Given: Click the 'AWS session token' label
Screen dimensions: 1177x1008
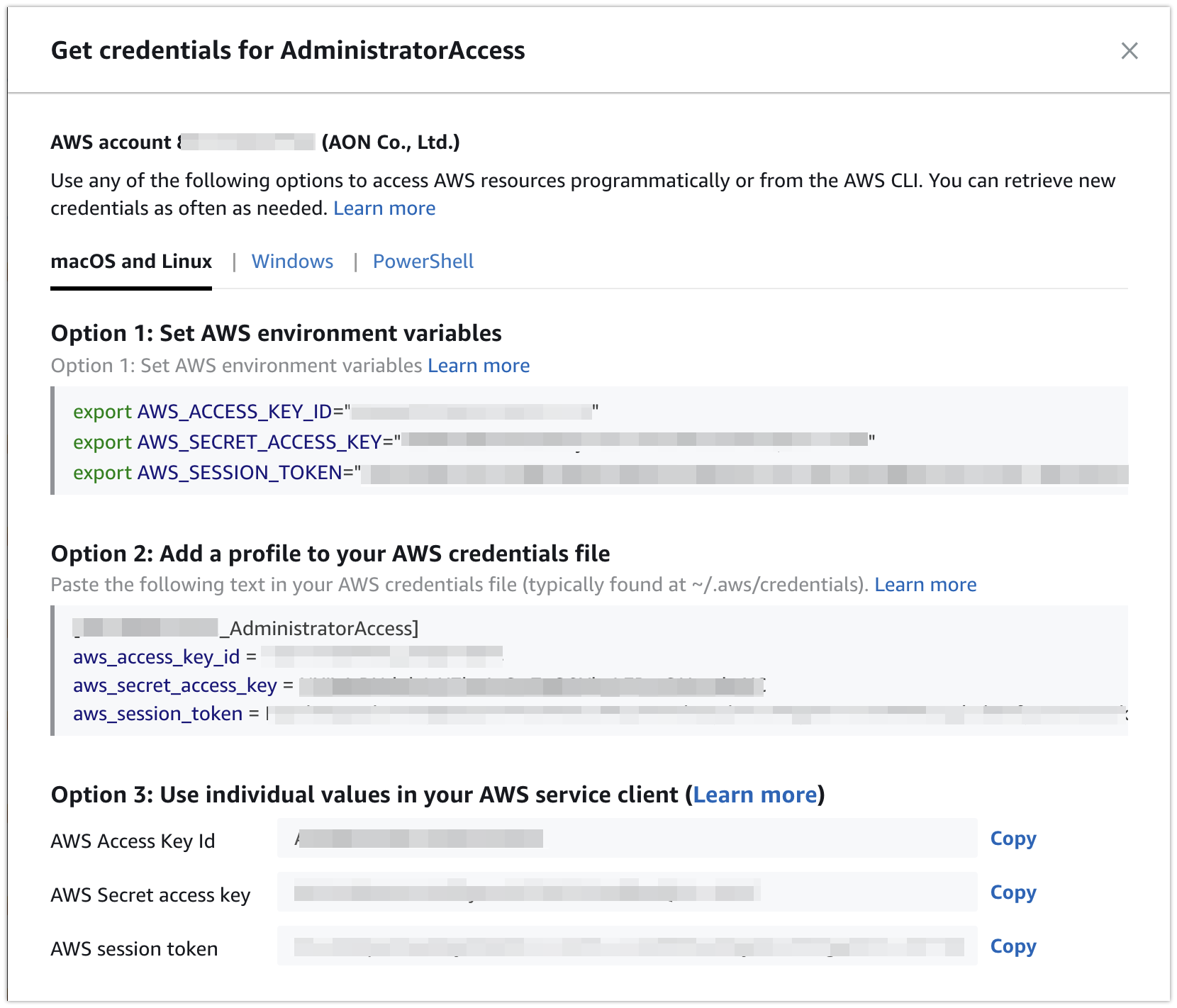Looking at the screenshot, I should tap(134, 949).
